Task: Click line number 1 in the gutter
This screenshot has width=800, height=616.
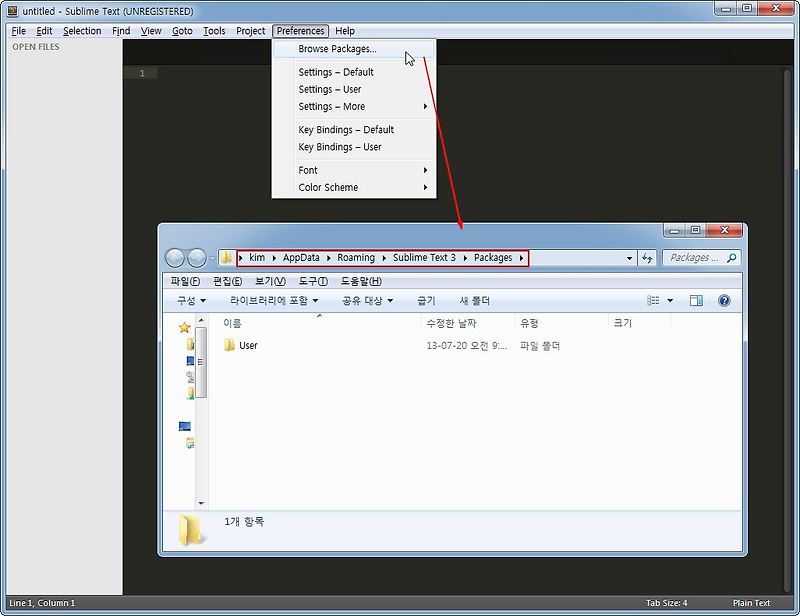Action: pyautogui.click(x=142, y=73)
